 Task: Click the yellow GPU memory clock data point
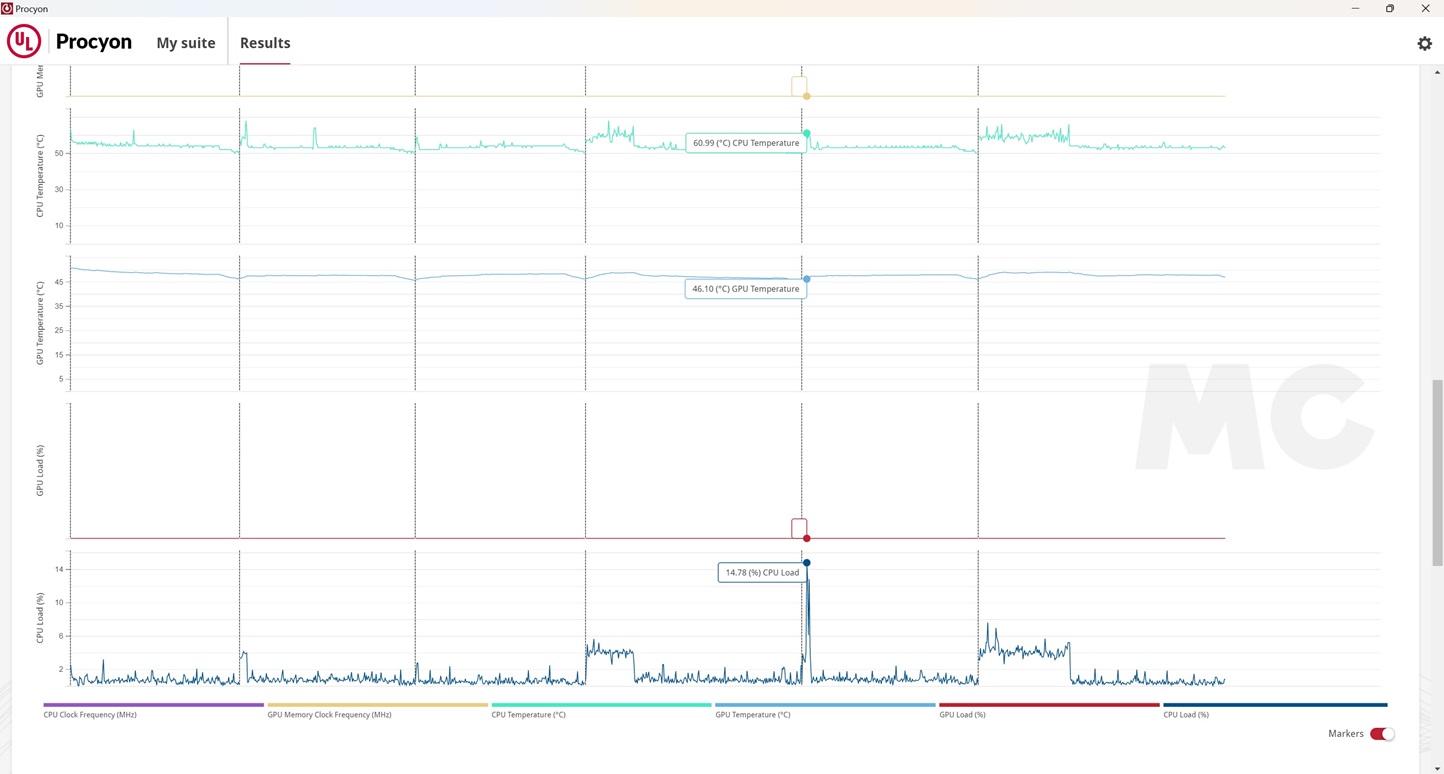[x=806, y=96]
